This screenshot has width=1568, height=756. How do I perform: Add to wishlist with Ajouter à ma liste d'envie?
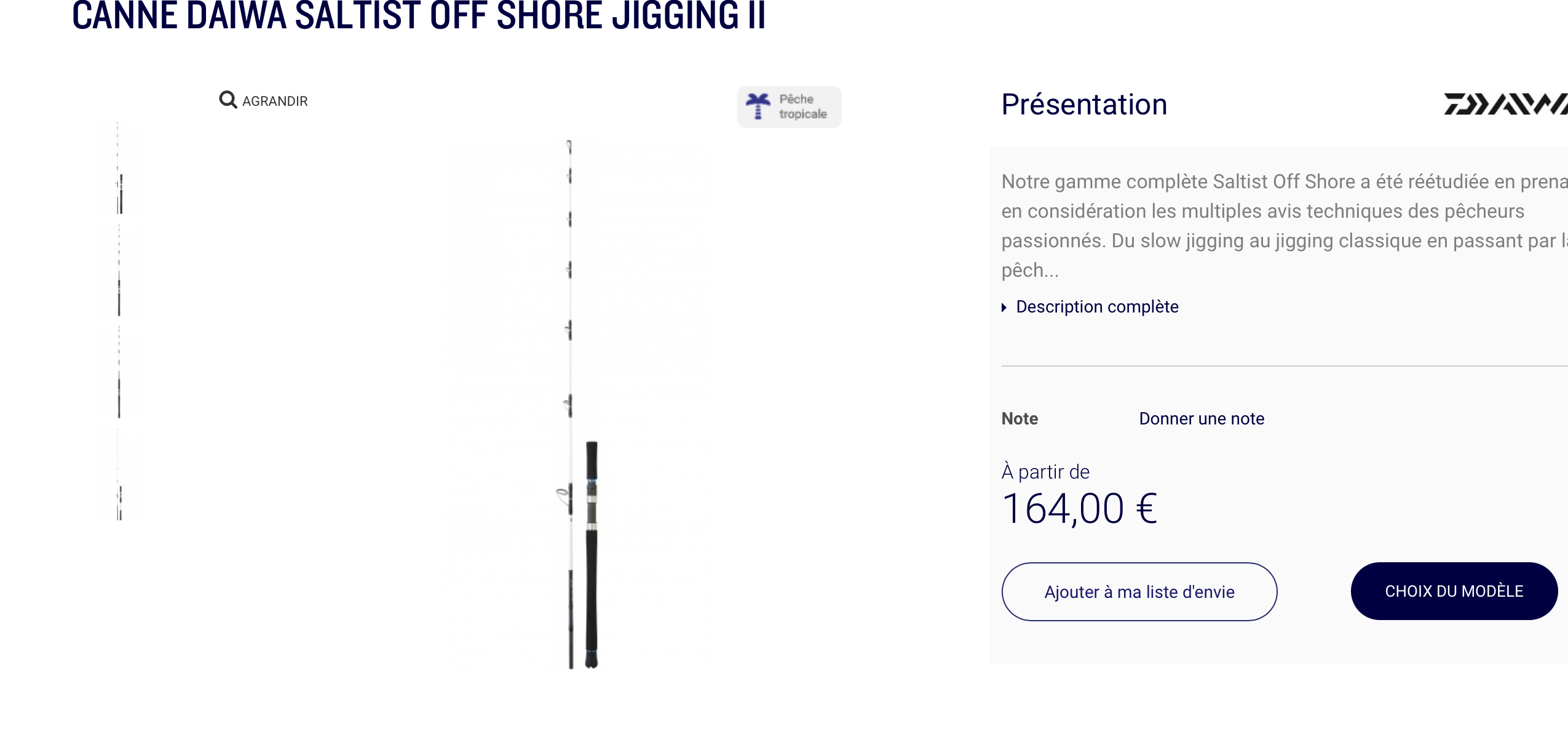(x=1139, y=592)
